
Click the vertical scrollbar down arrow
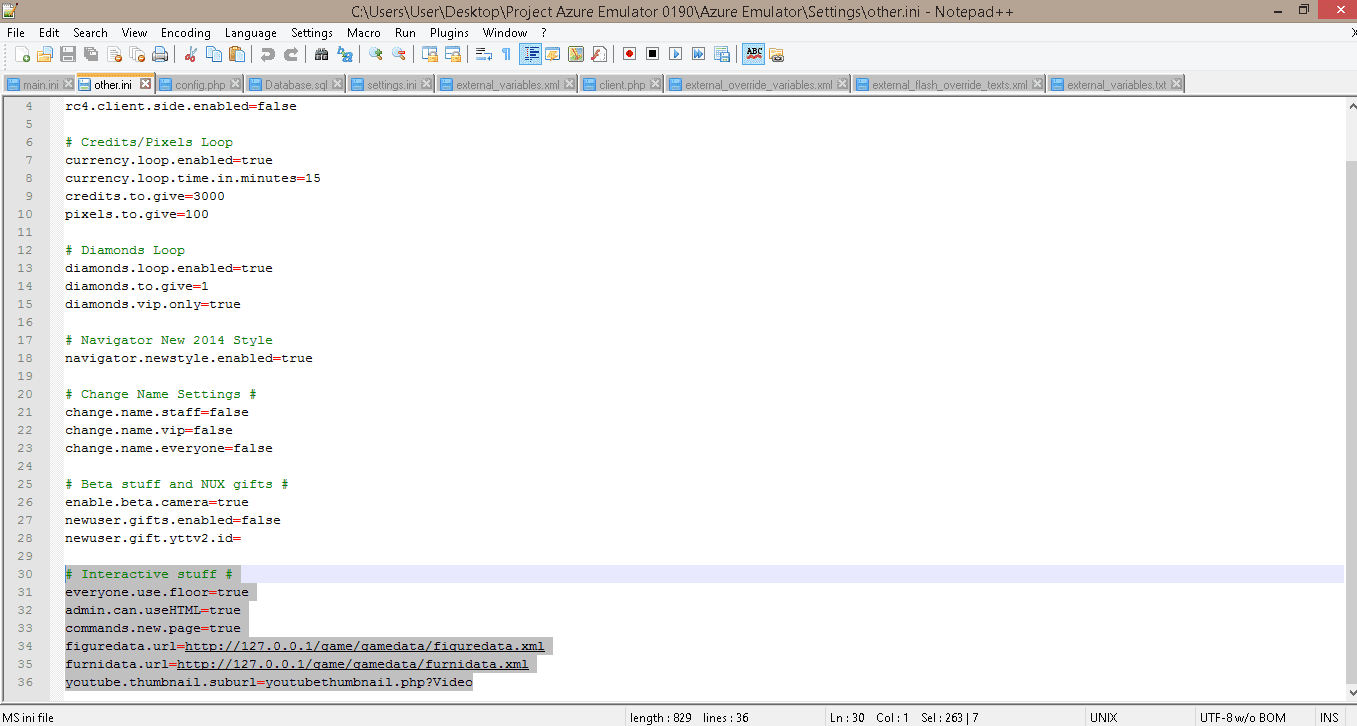(x=1351, y=694)
